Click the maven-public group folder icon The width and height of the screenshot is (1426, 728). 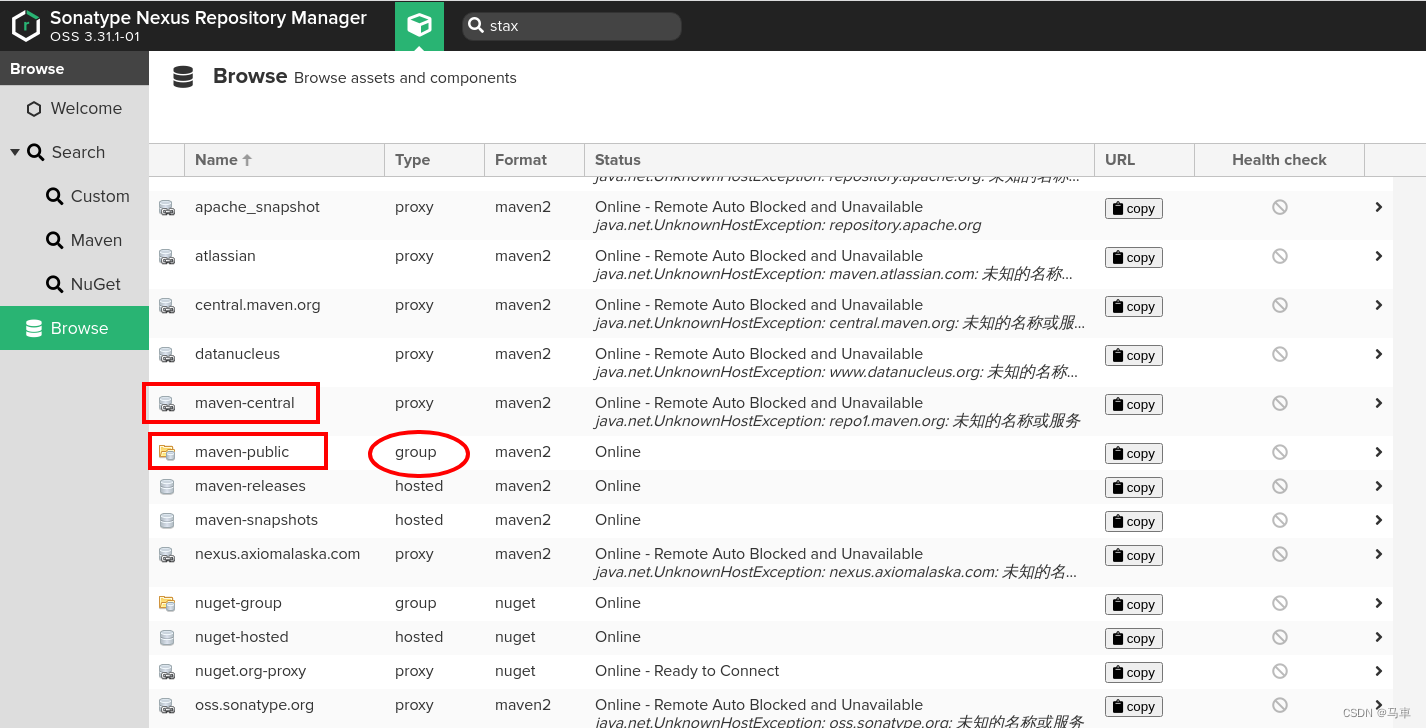pyautogui.click(x=166, y=451)
